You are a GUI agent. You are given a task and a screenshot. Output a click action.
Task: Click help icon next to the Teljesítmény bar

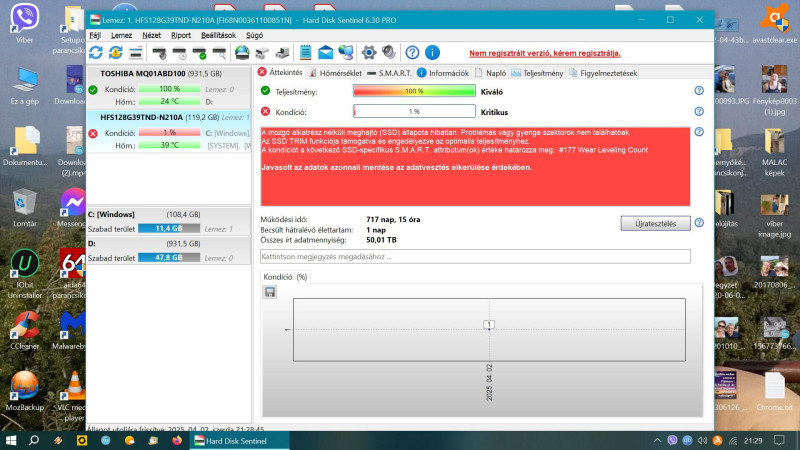coord(699,90)
